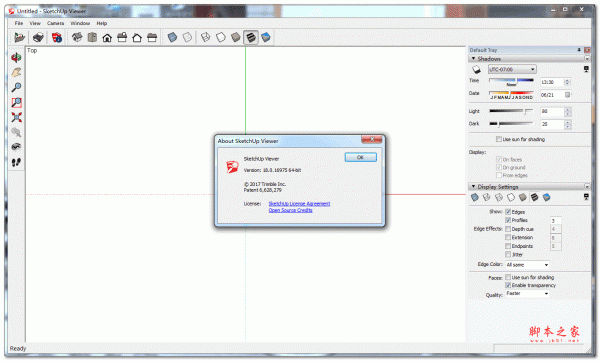Open the SketchUp License Agreement link
This screenshot has width=600, height=361.
(299, 204)
